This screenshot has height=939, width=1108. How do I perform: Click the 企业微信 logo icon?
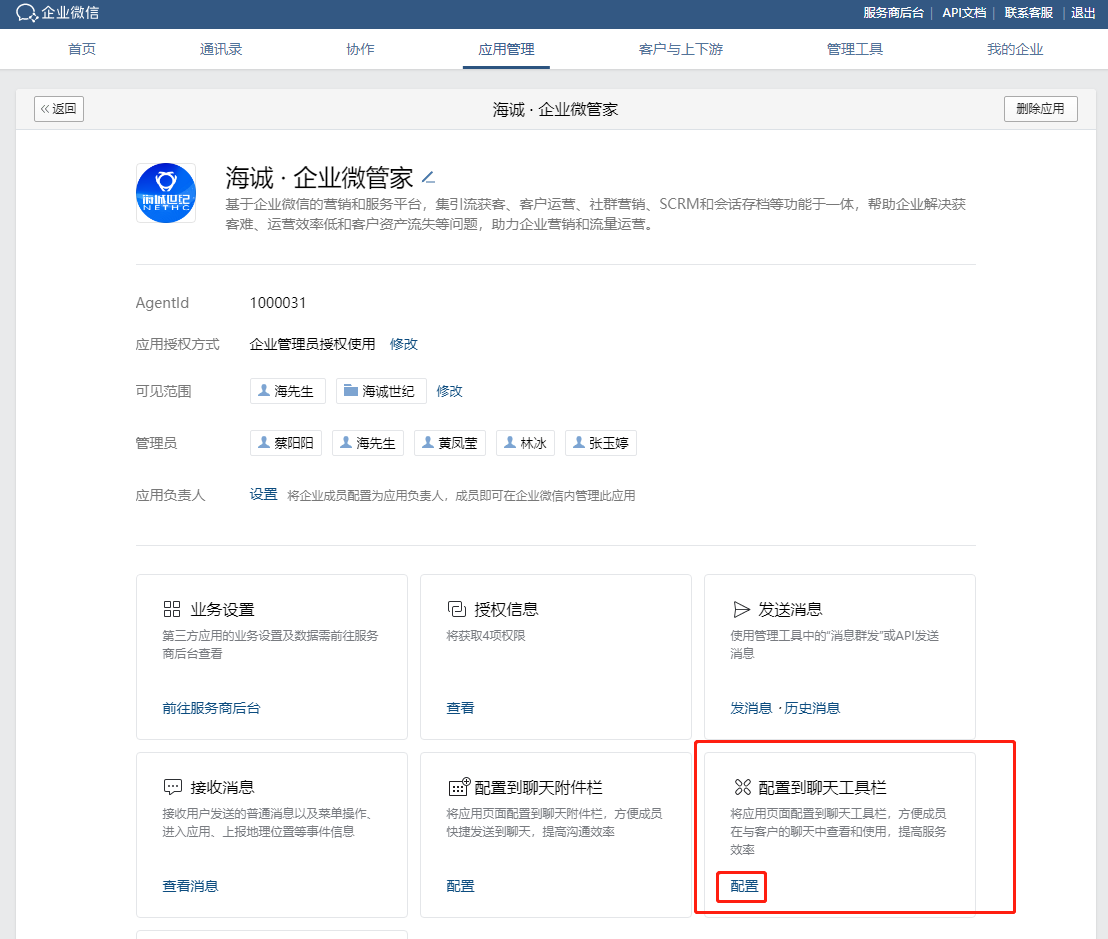pos(26,13)
